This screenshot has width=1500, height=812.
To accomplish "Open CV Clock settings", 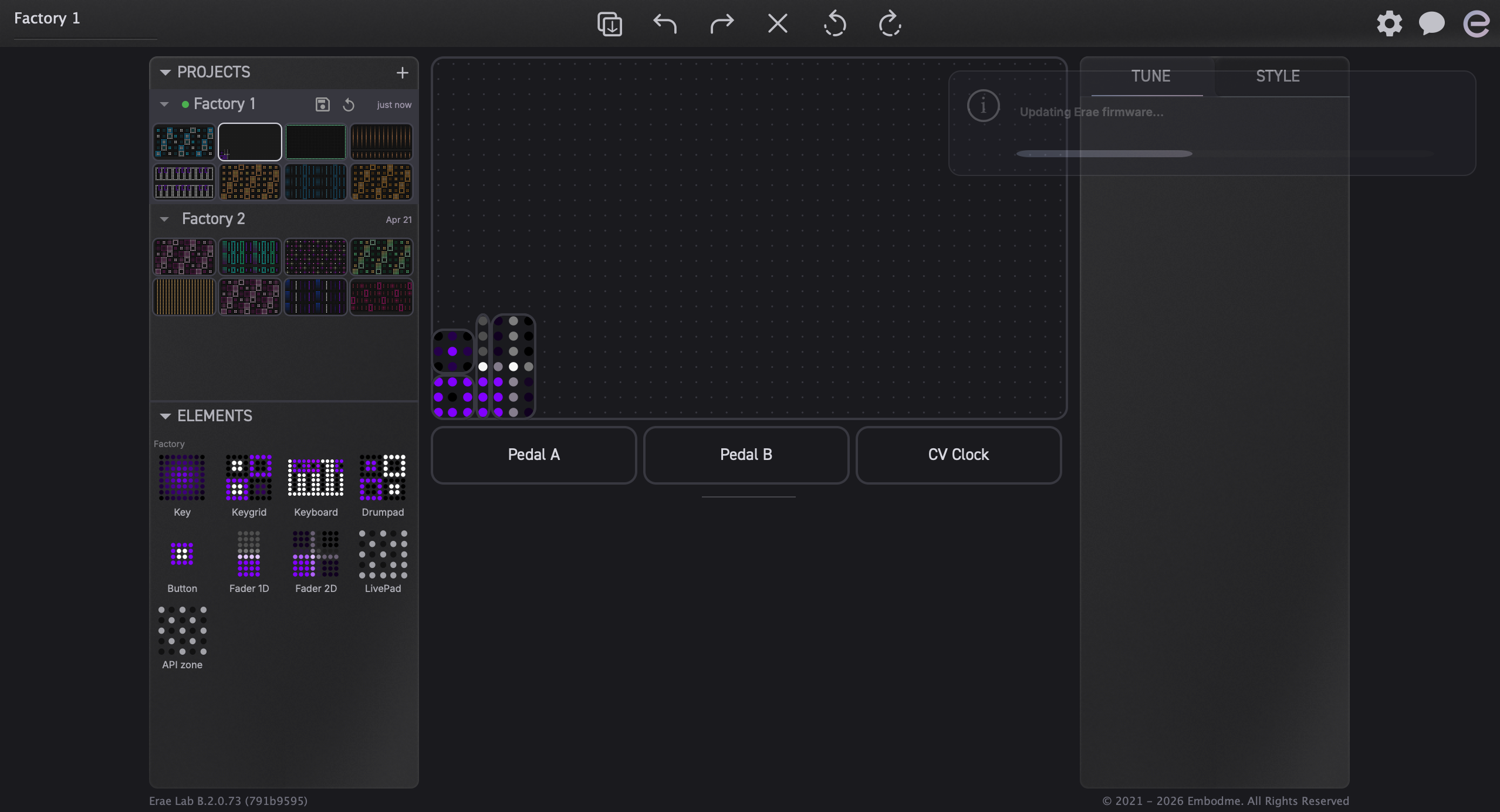I will tap(958, 455).
